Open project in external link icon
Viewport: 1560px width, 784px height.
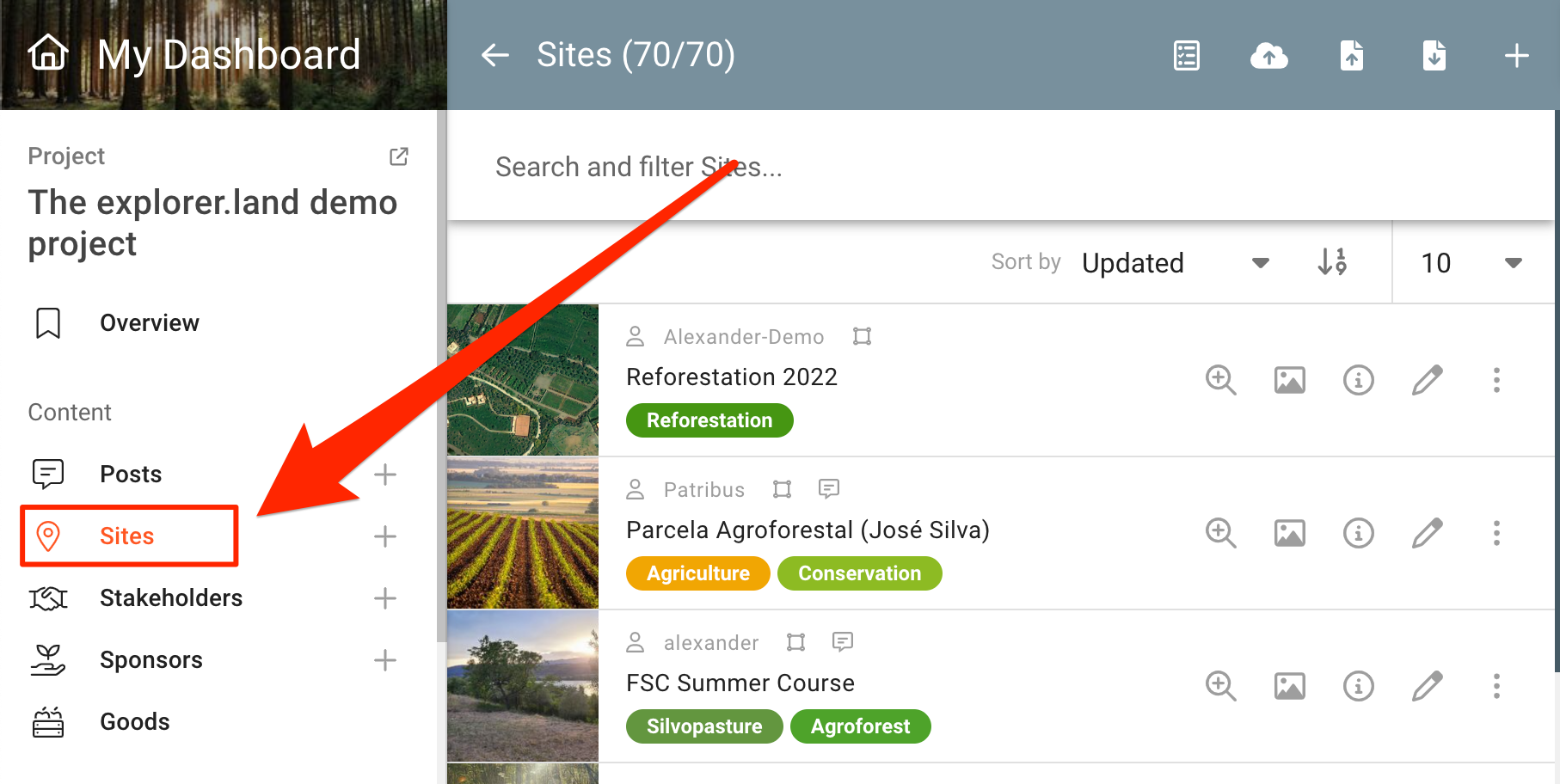[399, 156]
